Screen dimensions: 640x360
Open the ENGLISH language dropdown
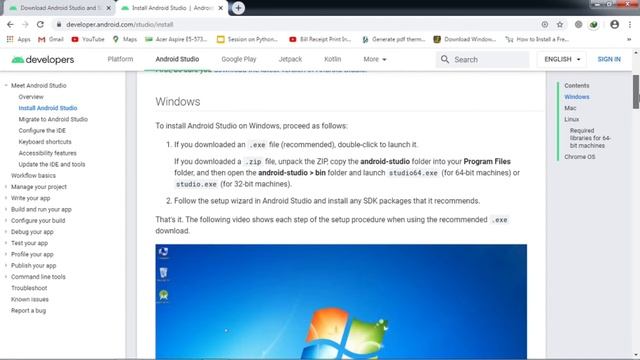[562, 59]
